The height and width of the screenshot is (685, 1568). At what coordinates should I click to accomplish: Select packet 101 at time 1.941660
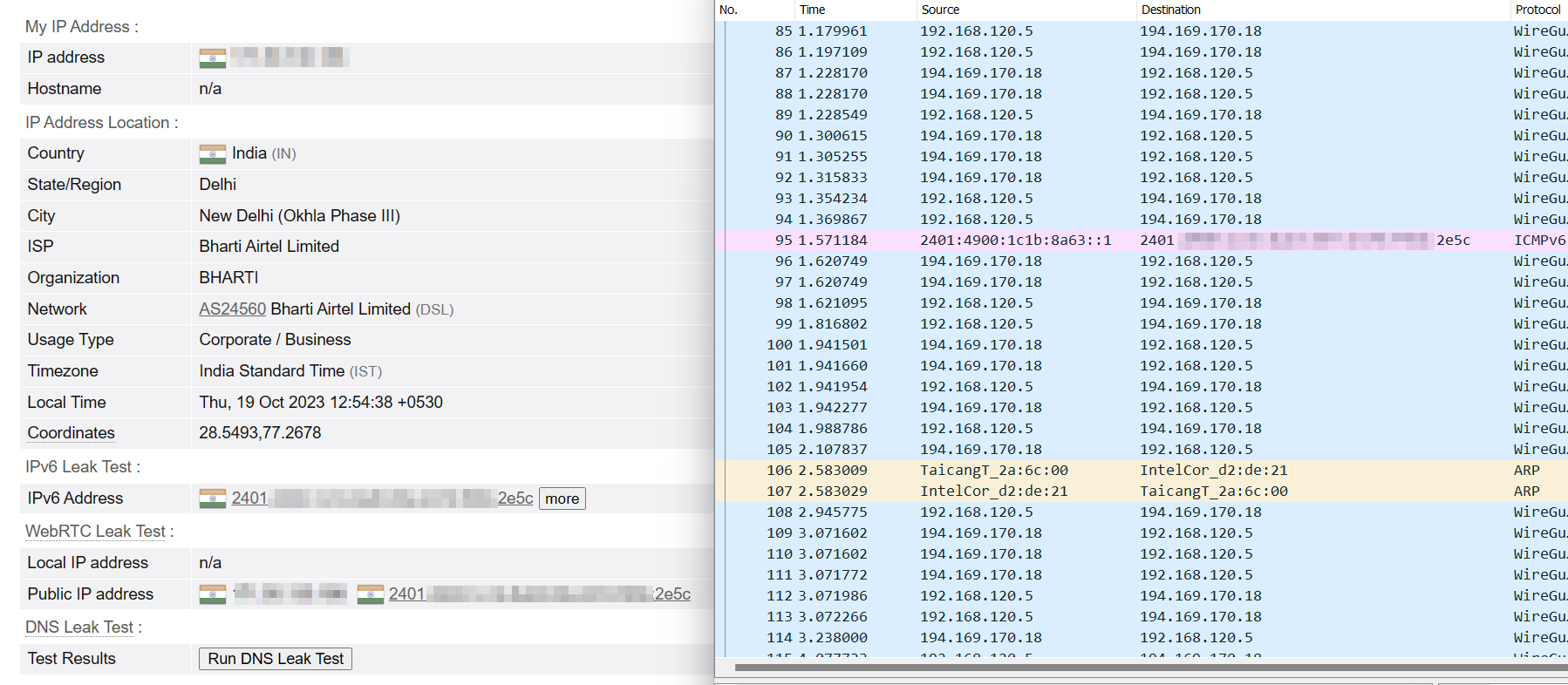(1142, 365)
